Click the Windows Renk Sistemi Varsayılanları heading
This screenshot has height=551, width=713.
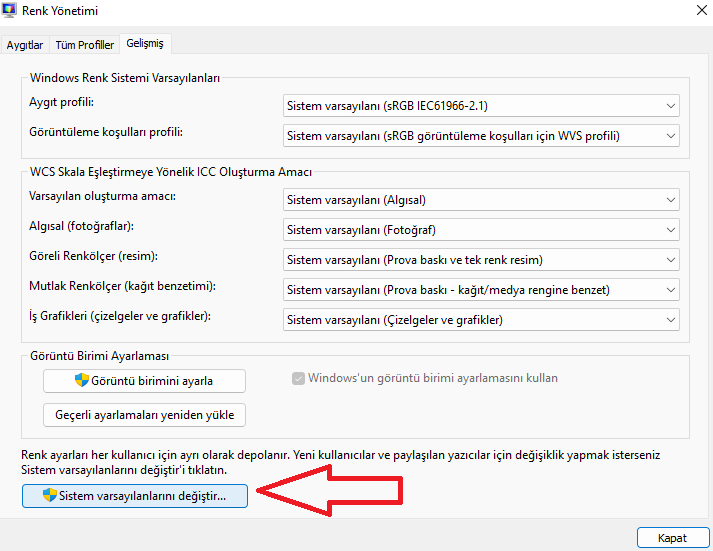(125, 78)
